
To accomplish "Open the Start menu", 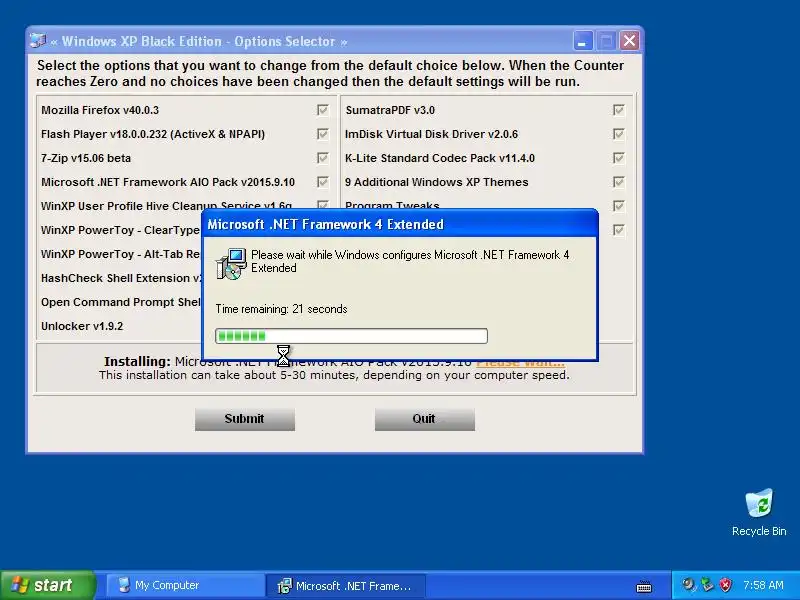I will point(48,585).
